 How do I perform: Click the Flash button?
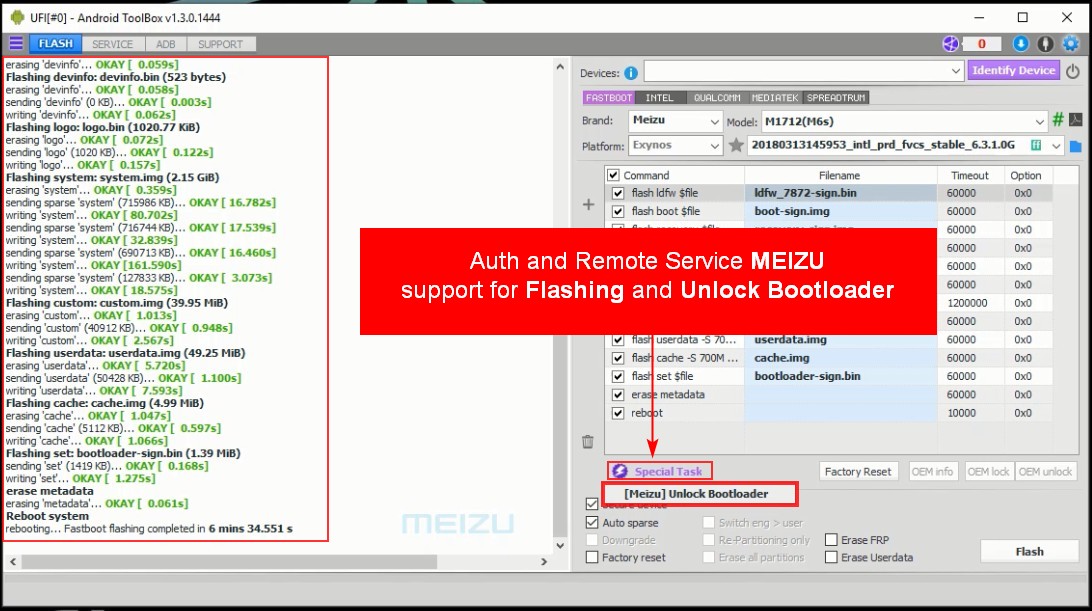(1029, 552)
